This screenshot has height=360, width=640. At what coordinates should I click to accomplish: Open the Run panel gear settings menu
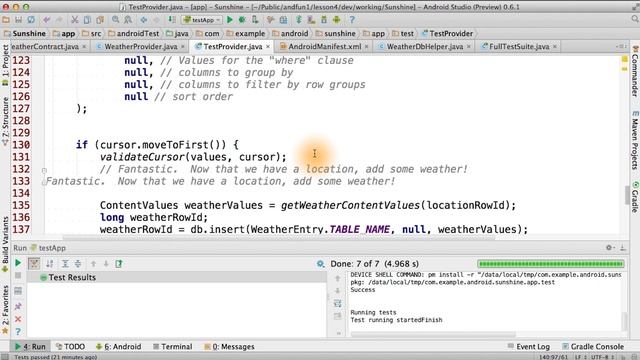[x=609, y=248]
